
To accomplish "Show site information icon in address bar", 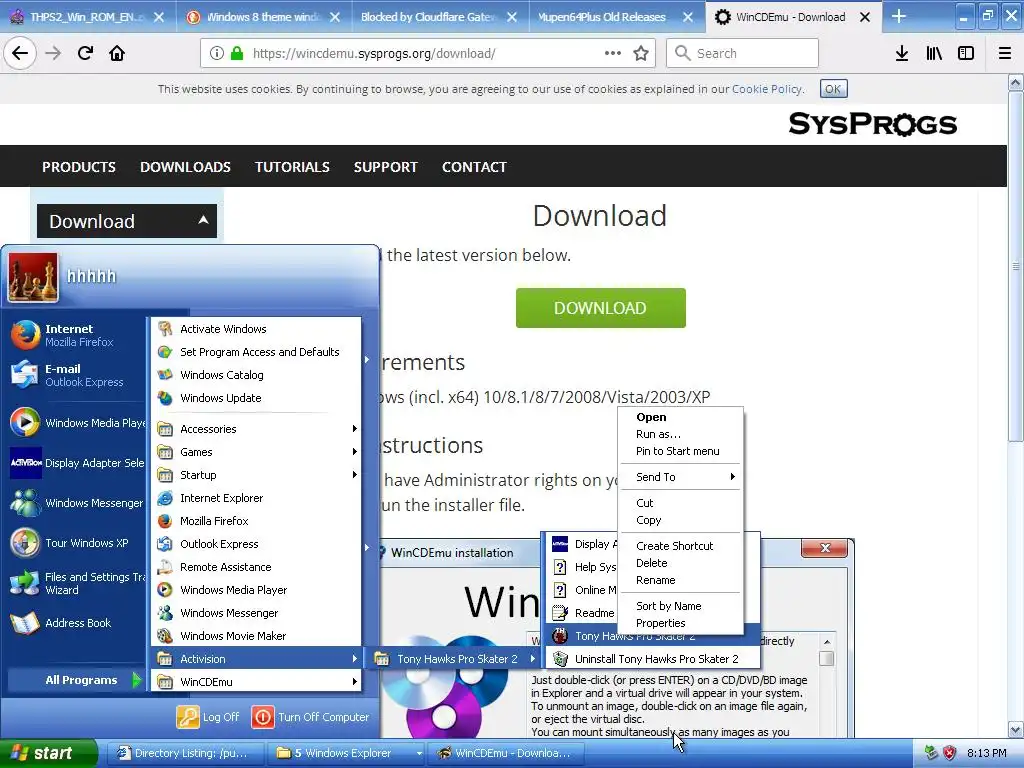I will coord(217,54).
